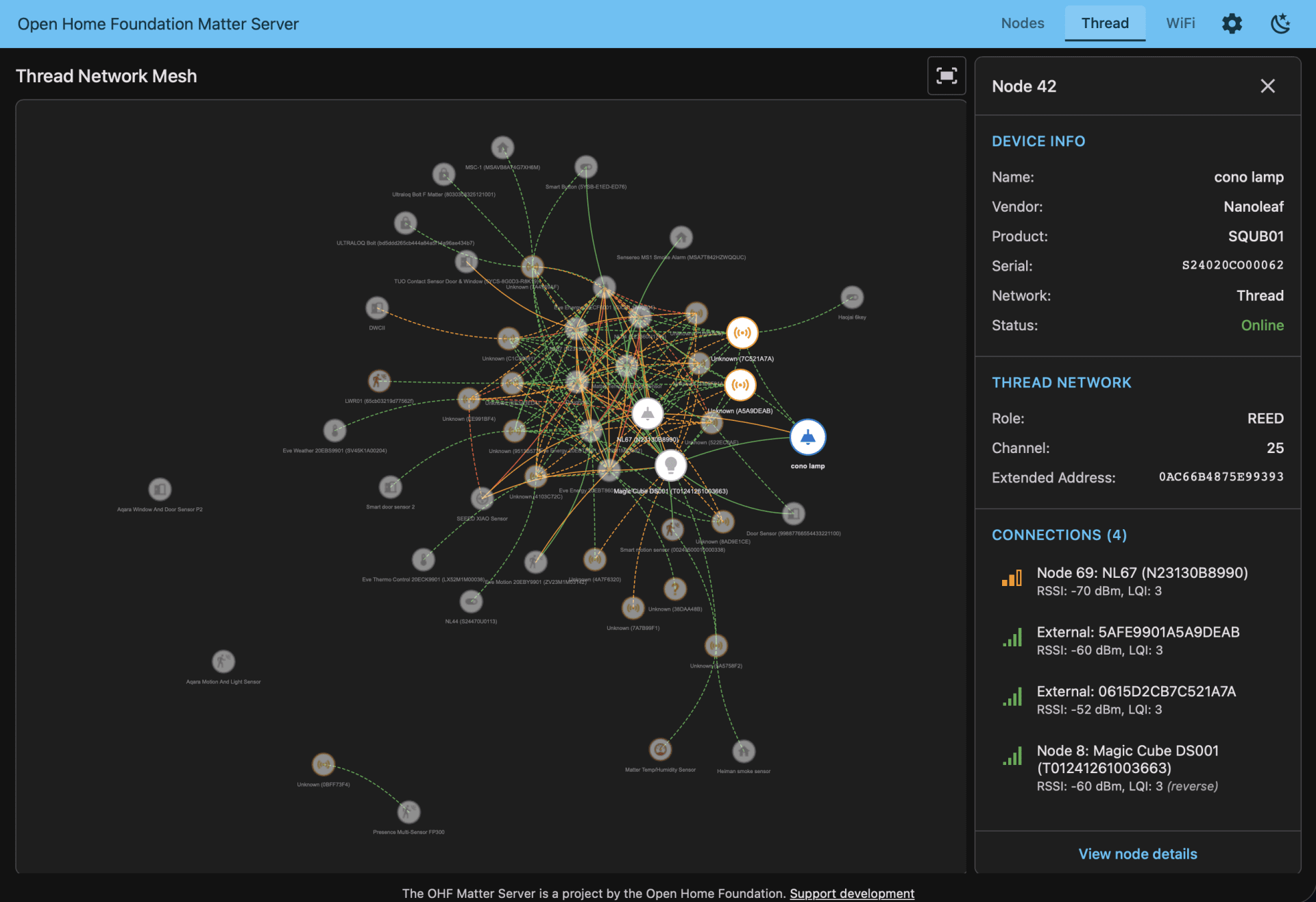
Task: Switch to the WiFi tab
Action: pyautogui.click(x=1180, y=23)
